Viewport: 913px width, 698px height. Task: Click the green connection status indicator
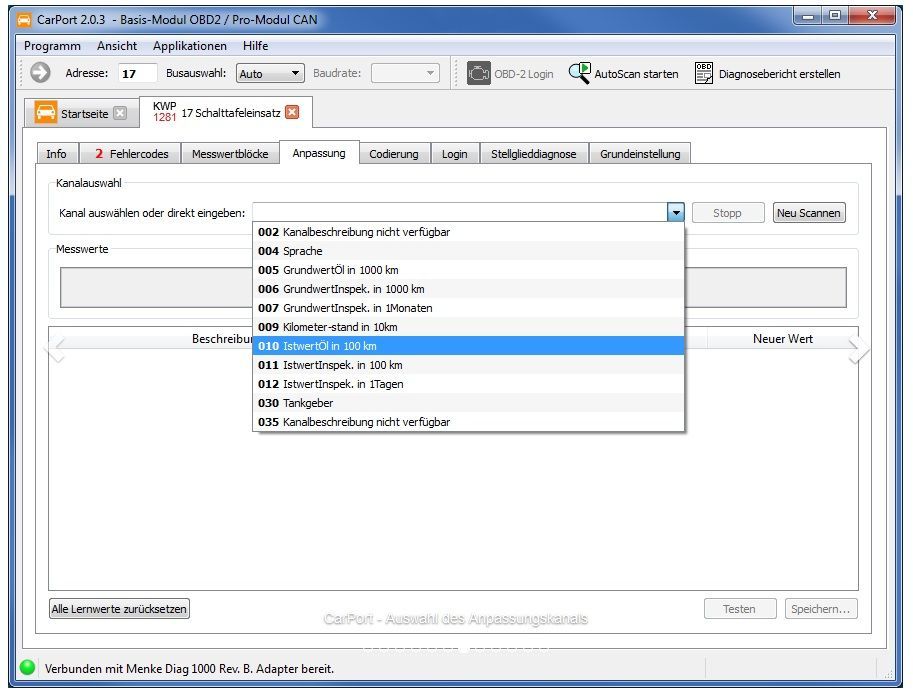(x=28, y=667)
